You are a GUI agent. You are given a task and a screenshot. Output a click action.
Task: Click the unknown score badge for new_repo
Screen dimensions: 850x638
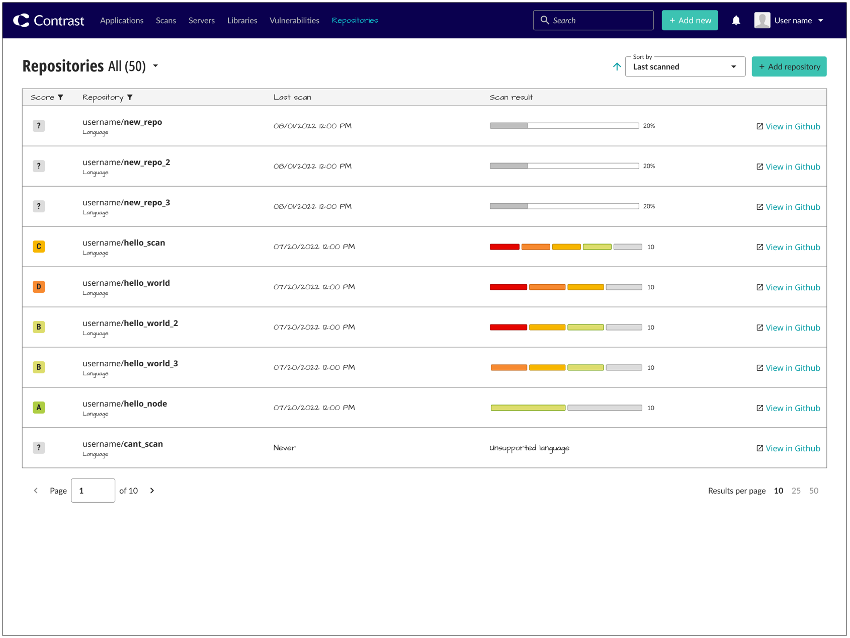click(38, 126)
